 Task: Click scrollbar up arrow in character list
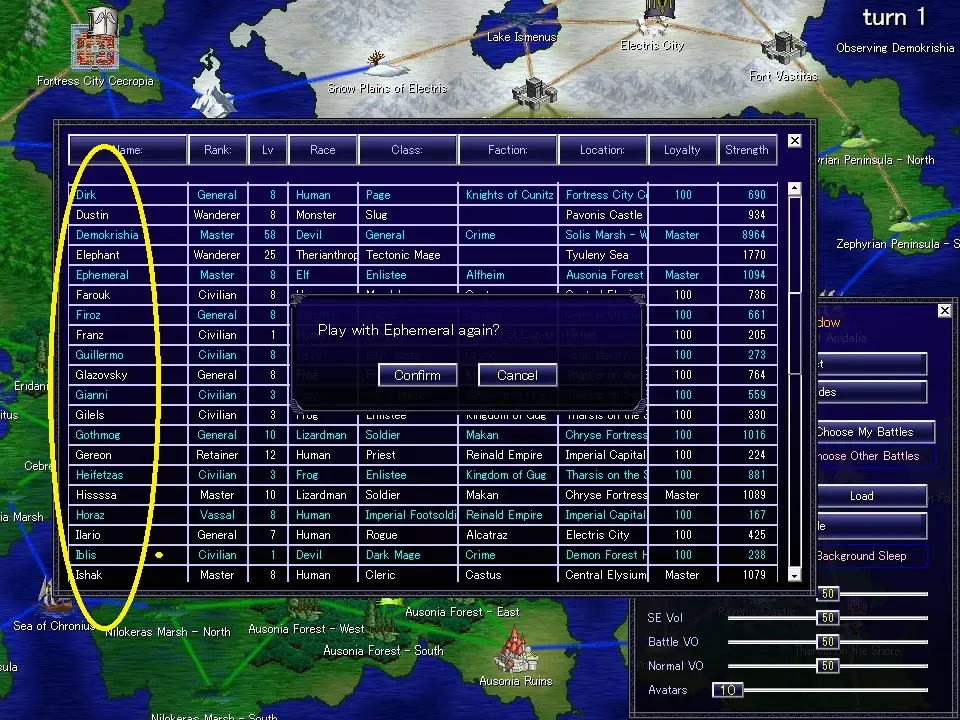tap(795, 189)
